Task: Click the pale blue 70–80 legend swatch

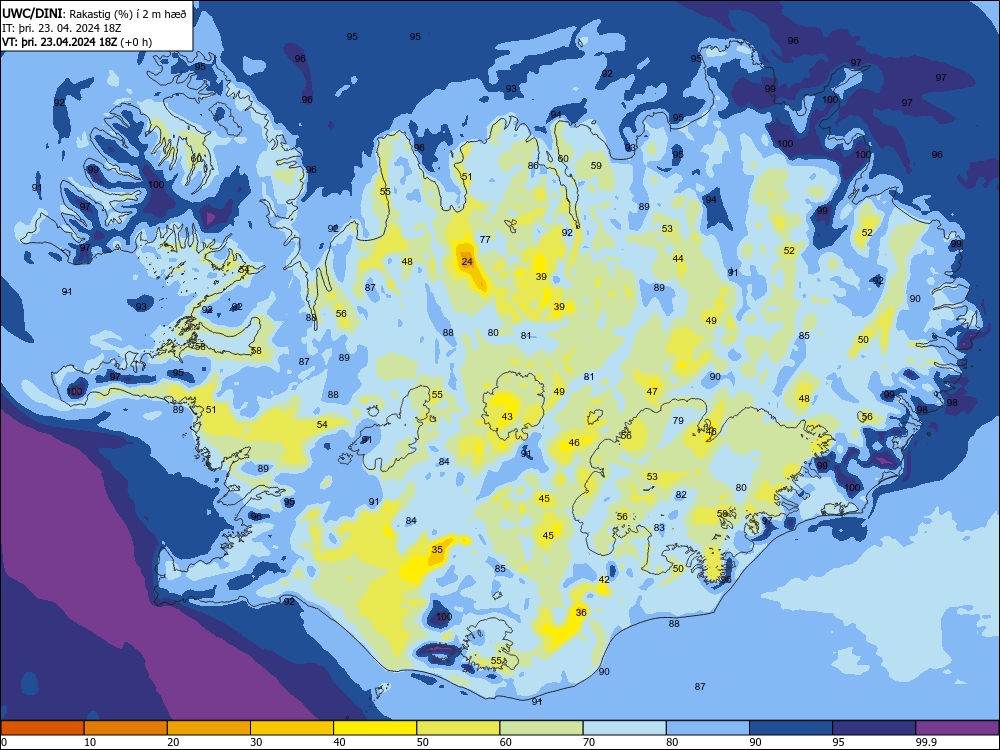Action: [x=624, y=728]
